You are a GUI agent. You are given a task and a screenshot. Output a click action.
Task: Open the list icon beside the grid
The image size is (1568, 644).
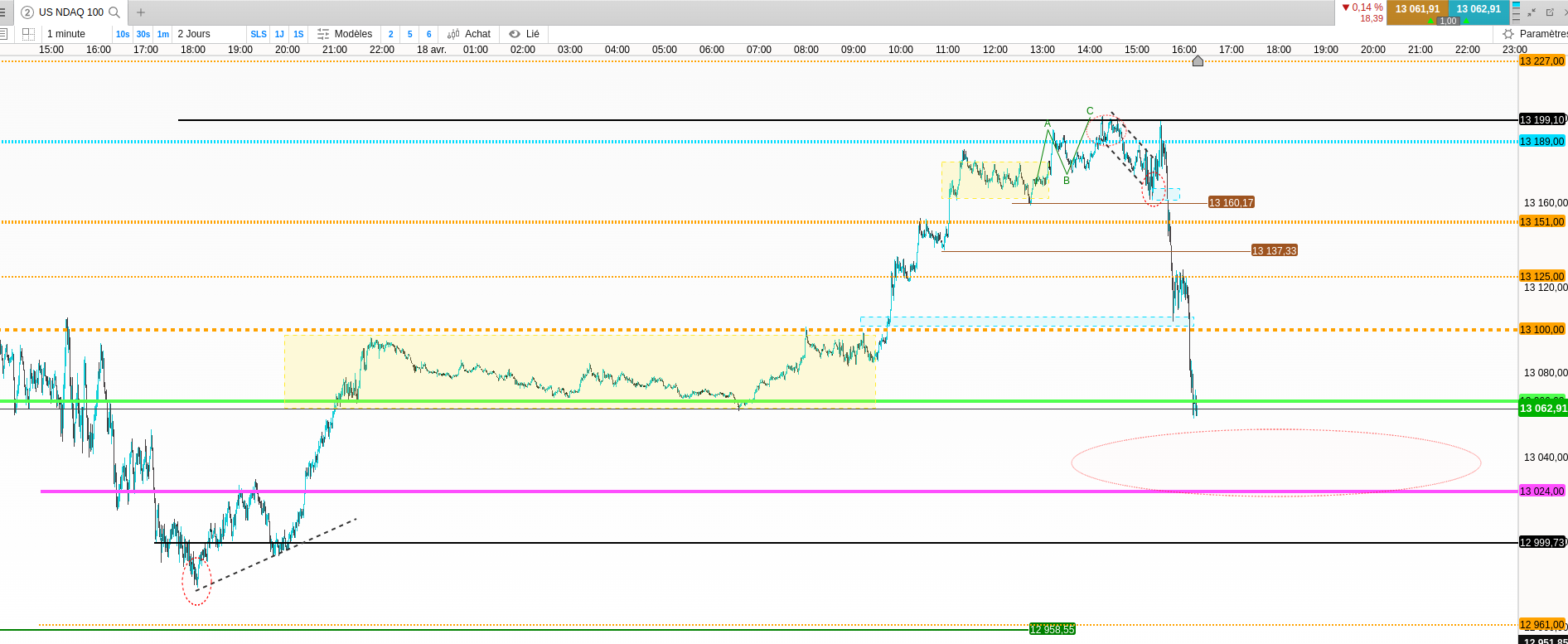pyautogui.click(x=3, y=34)
